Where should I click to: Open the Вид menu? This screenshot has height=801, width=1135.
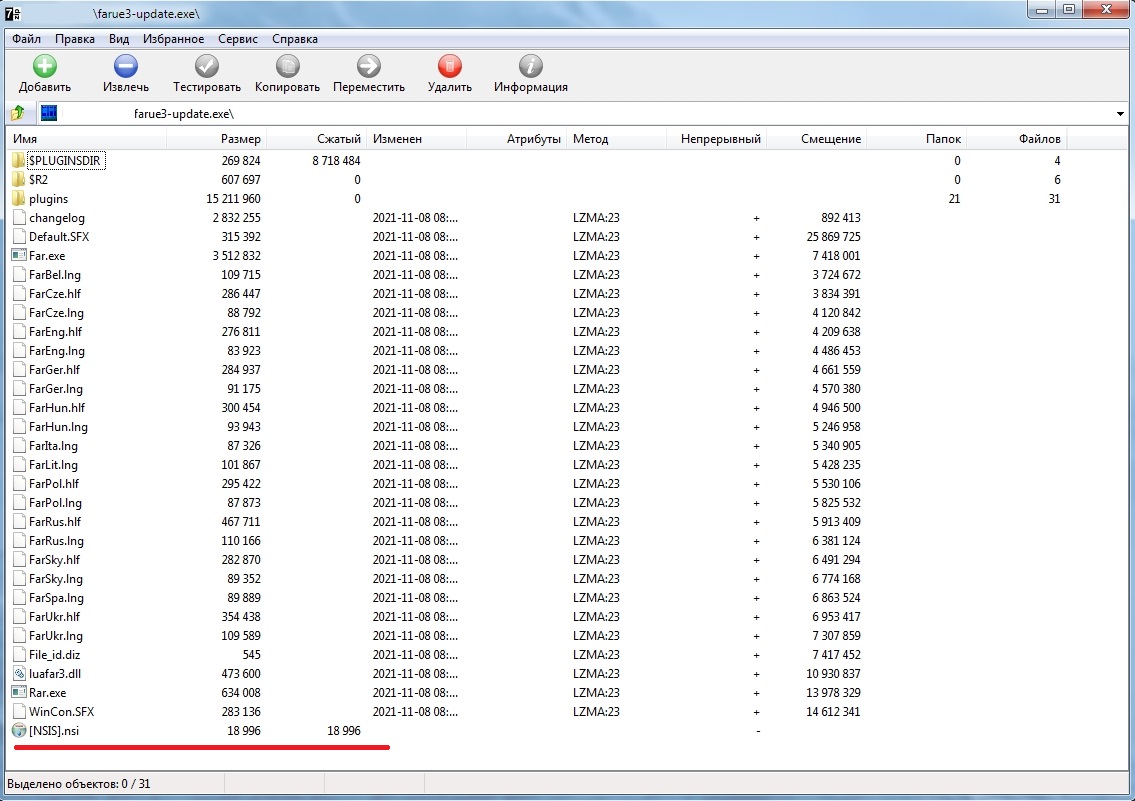(119, 39)
